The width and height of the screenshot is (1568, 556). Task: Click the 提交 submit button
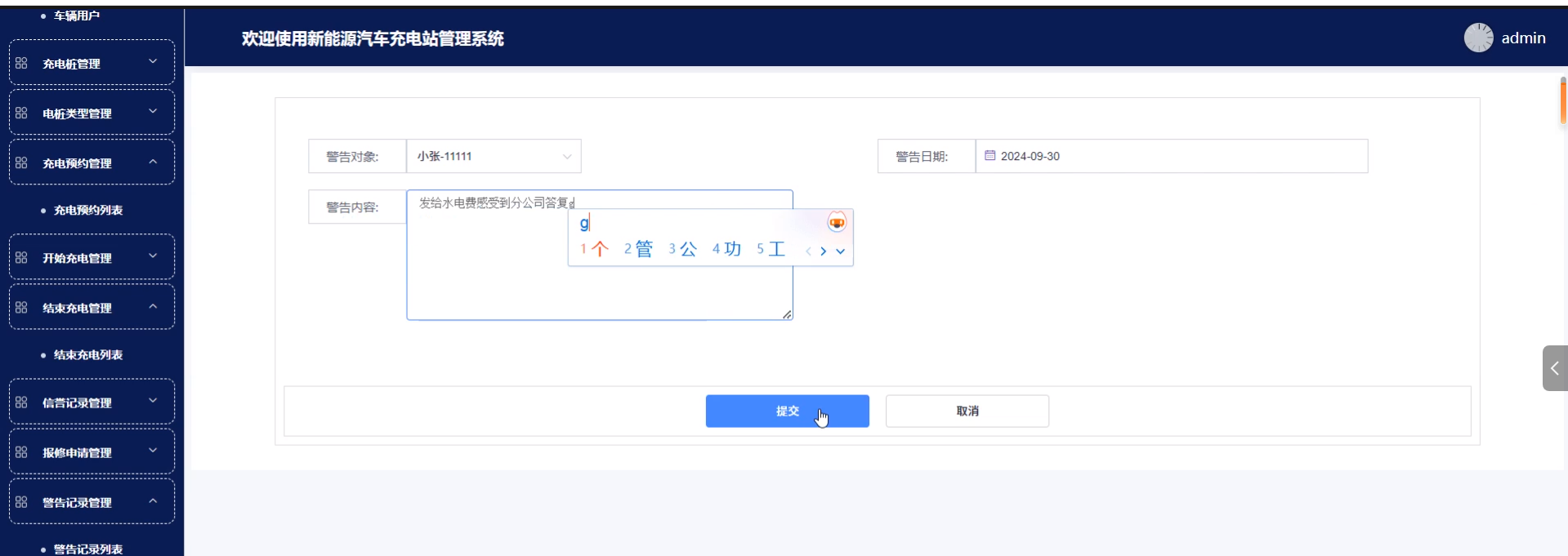pos(787,411)
